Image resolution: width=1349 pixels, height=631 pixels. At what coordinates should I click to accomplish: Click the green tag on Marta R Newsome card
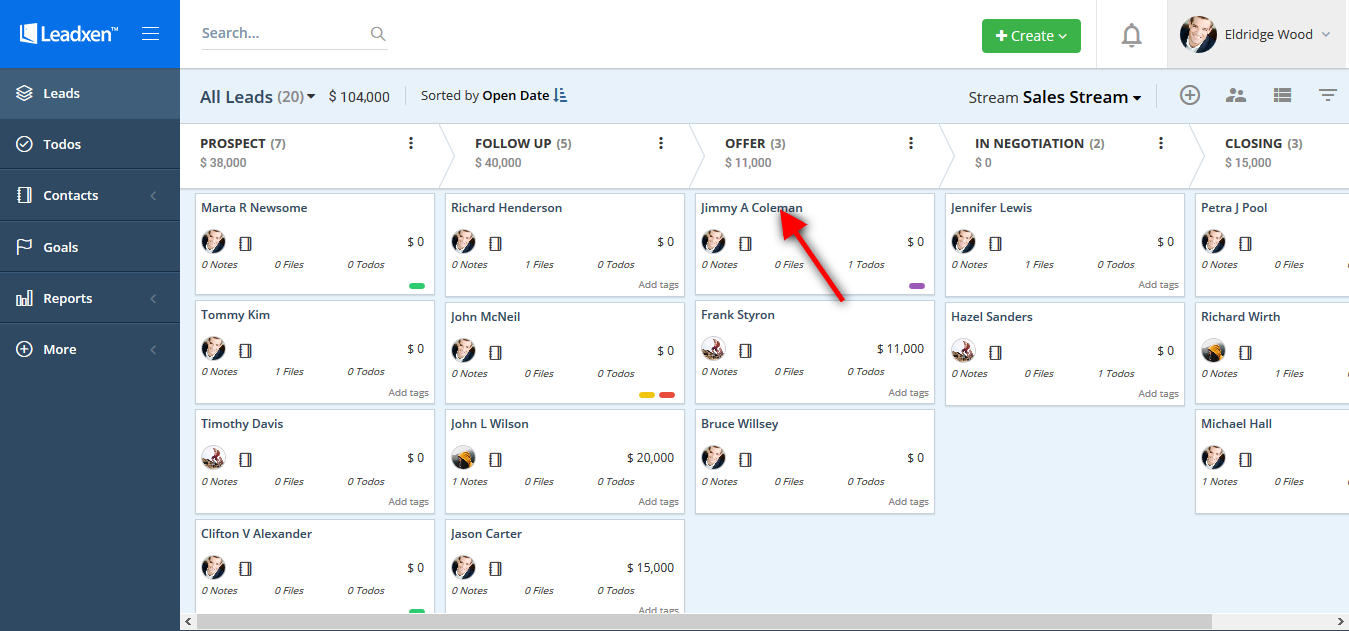[x=417, y=286]
